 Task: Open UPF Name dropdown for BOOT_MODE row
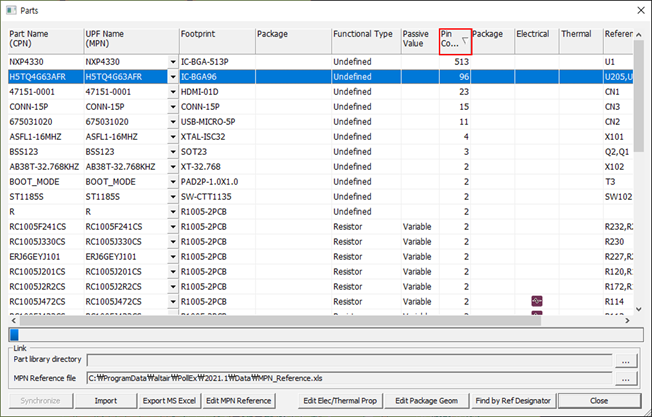pos(173,181)
